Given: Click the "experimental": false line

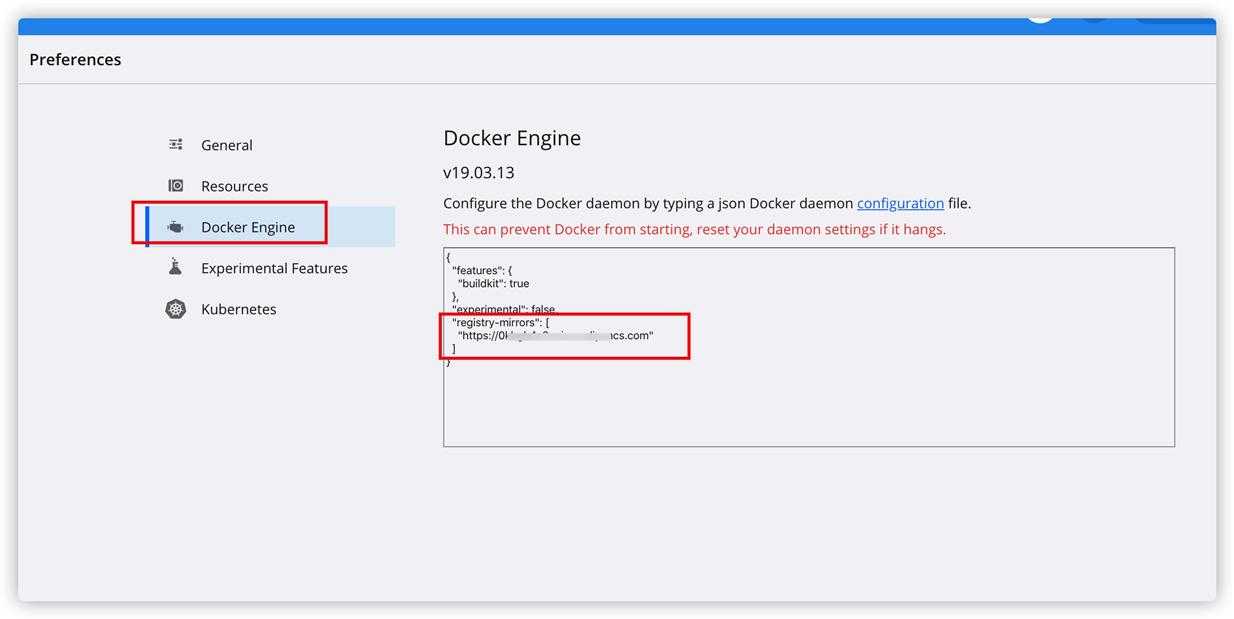Looking at the screenshot, I should [504, 310].
